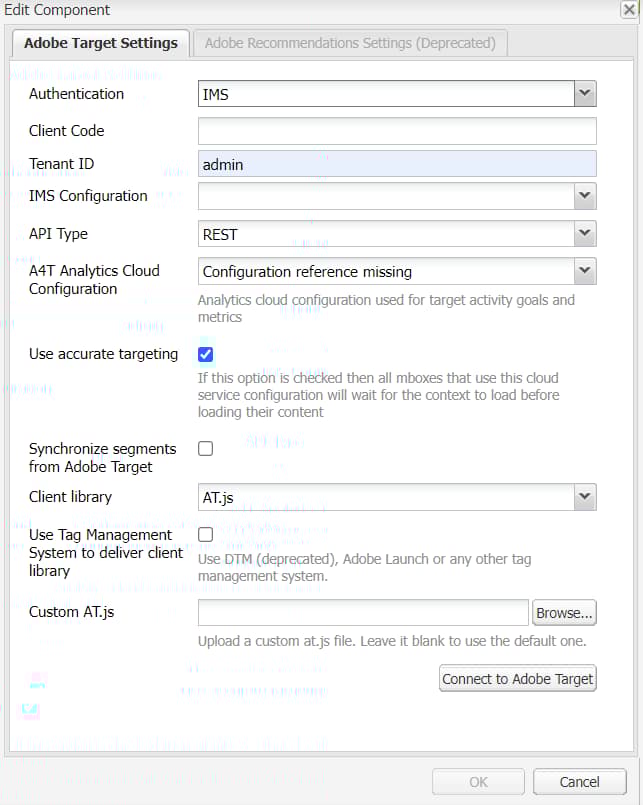
Task: Open the API Type dropdown arrow
Action: (x=585, y=234)
